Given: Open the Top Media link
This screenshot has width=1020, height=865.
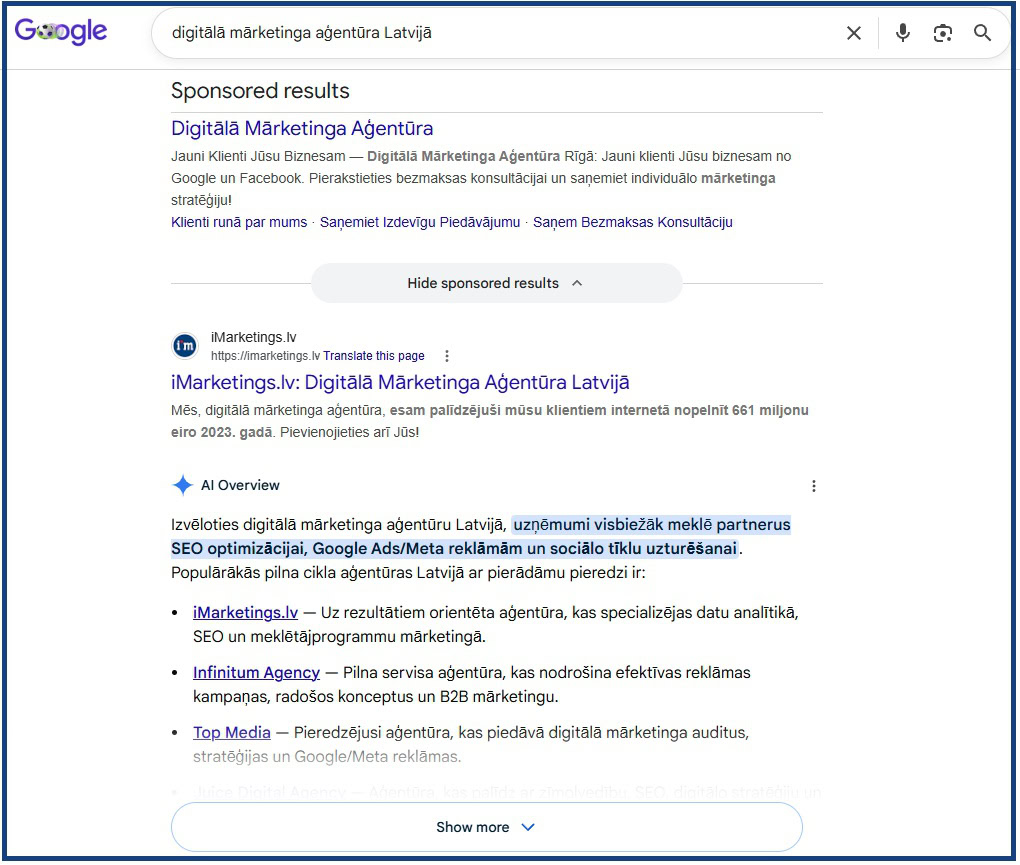Looking at the screenshot, I should [x=232, y=732].
